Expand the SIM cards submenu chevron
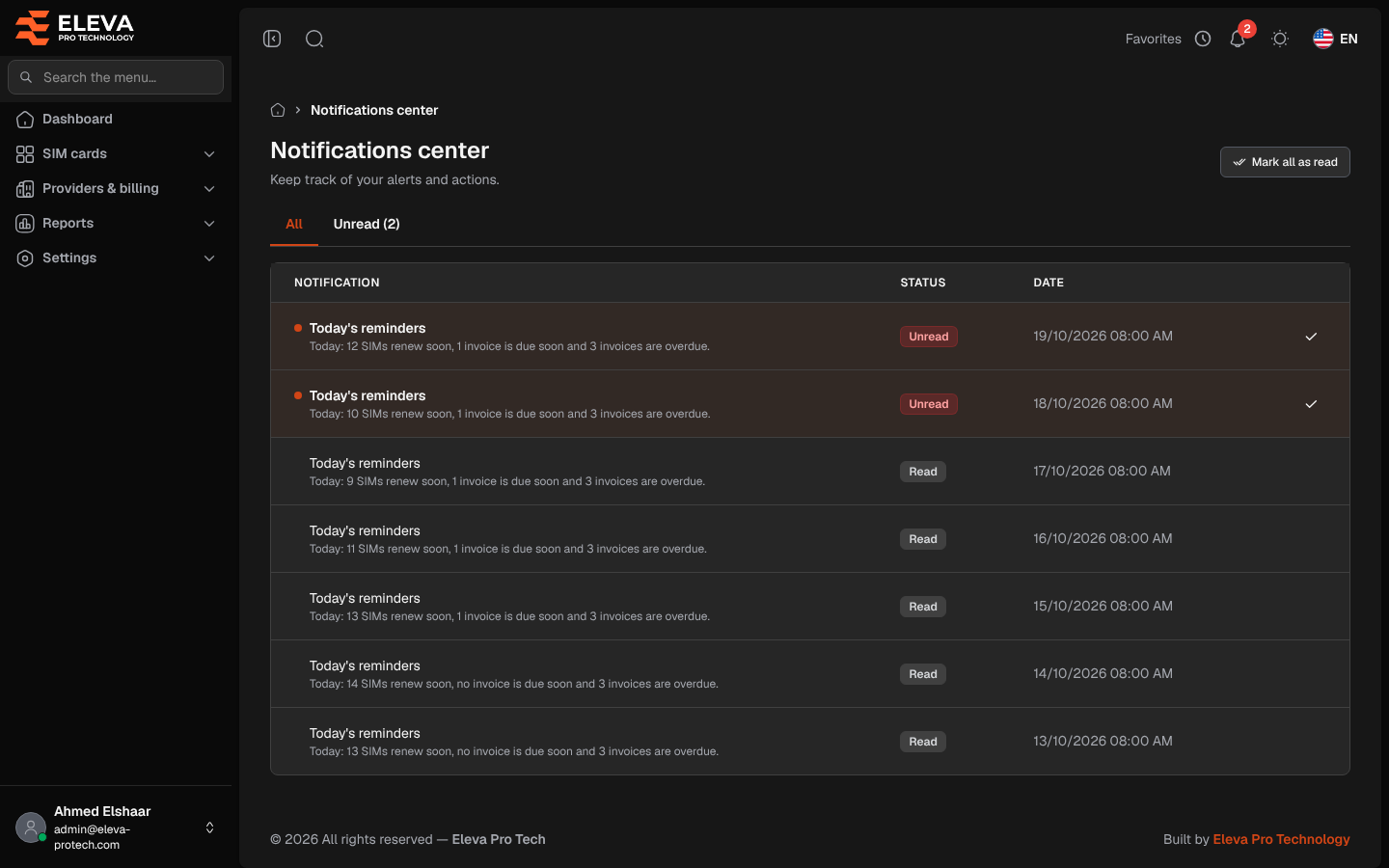This screenshot has height=868, width=1389. [209, 154]
